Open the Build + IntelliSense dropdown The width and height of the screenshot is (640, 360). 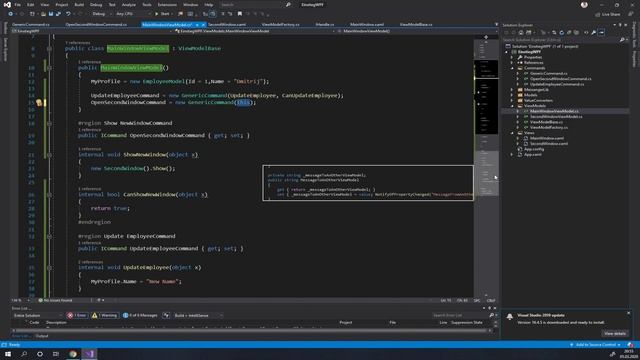(x=198, y=316)
